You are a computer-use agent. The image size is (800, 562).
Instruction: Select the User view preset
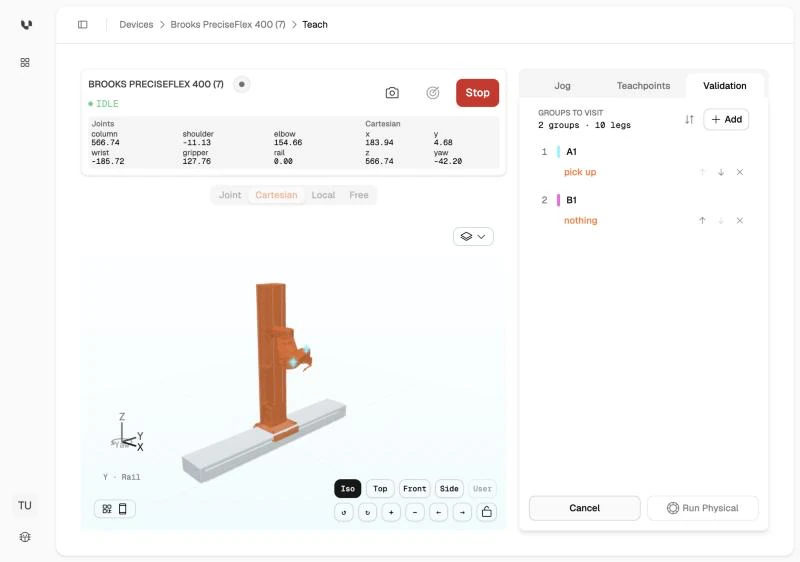pyautogui.click(x=482, y=489)
